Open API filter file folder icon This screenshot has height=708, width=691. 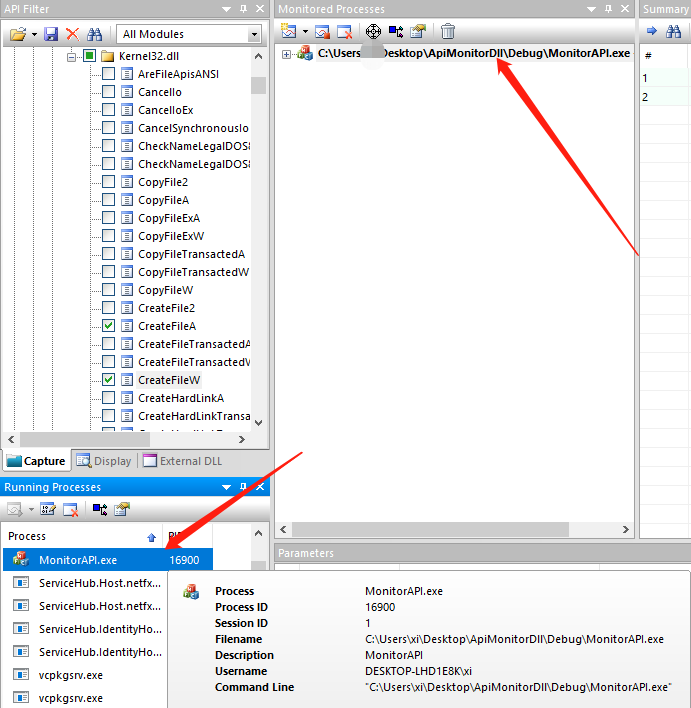[x=18, y=34]
